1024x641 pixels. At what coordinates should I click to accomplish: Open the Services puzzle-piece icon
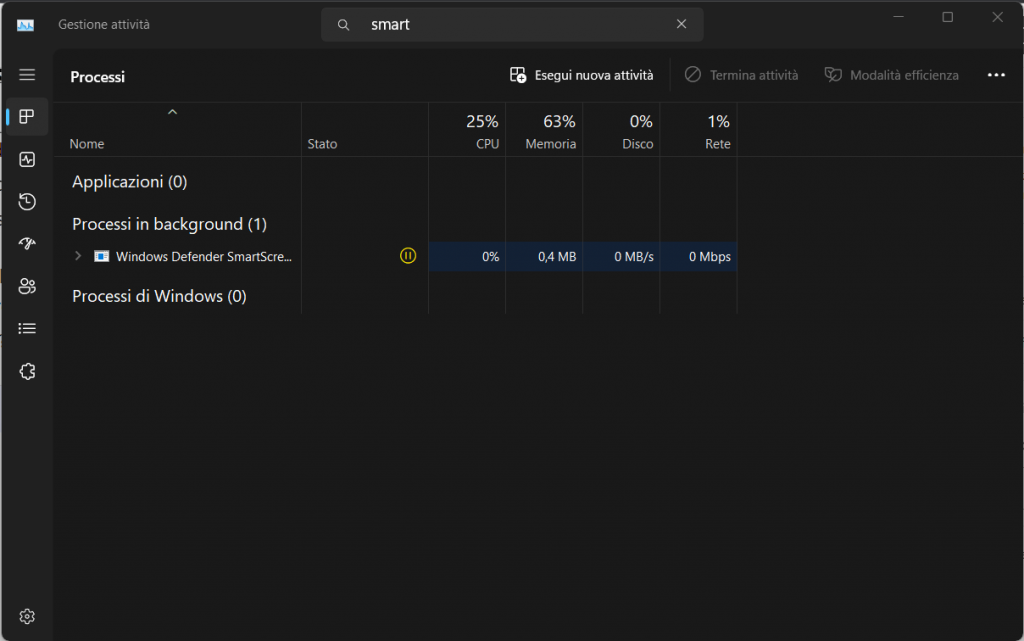coord(27,372)
